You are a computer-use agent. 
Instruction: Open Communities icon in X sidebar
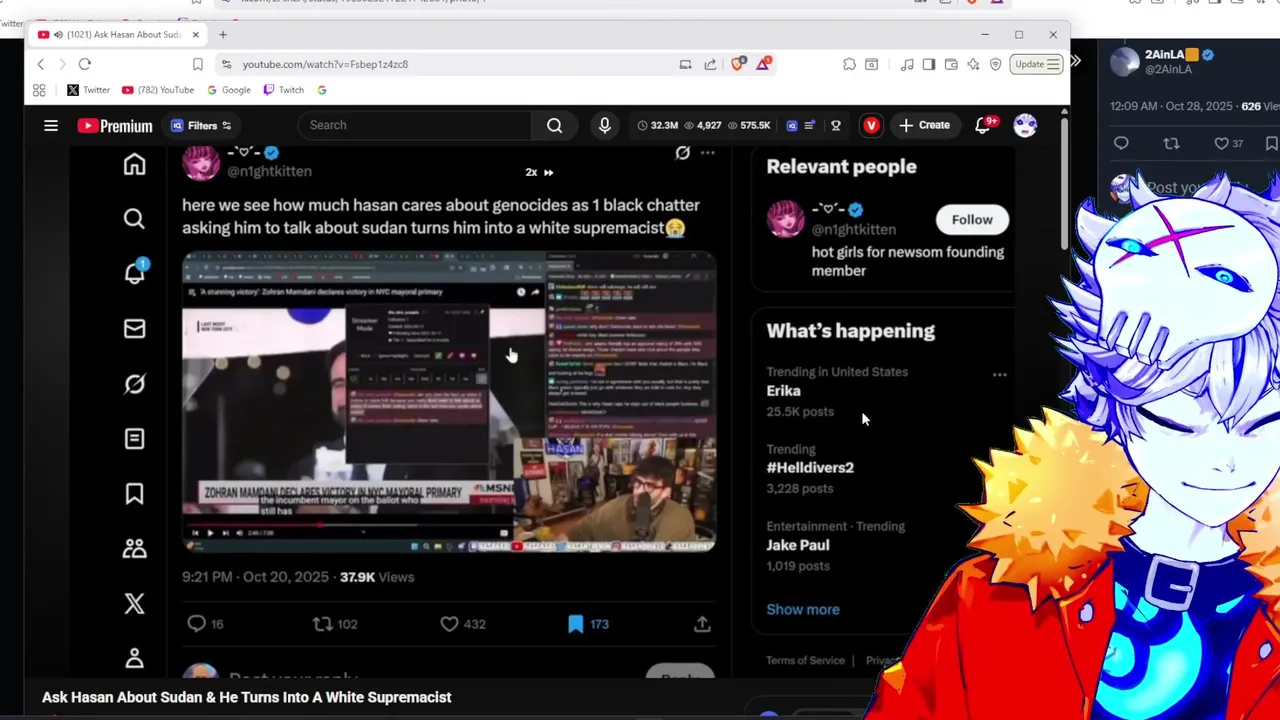[134, 548]
